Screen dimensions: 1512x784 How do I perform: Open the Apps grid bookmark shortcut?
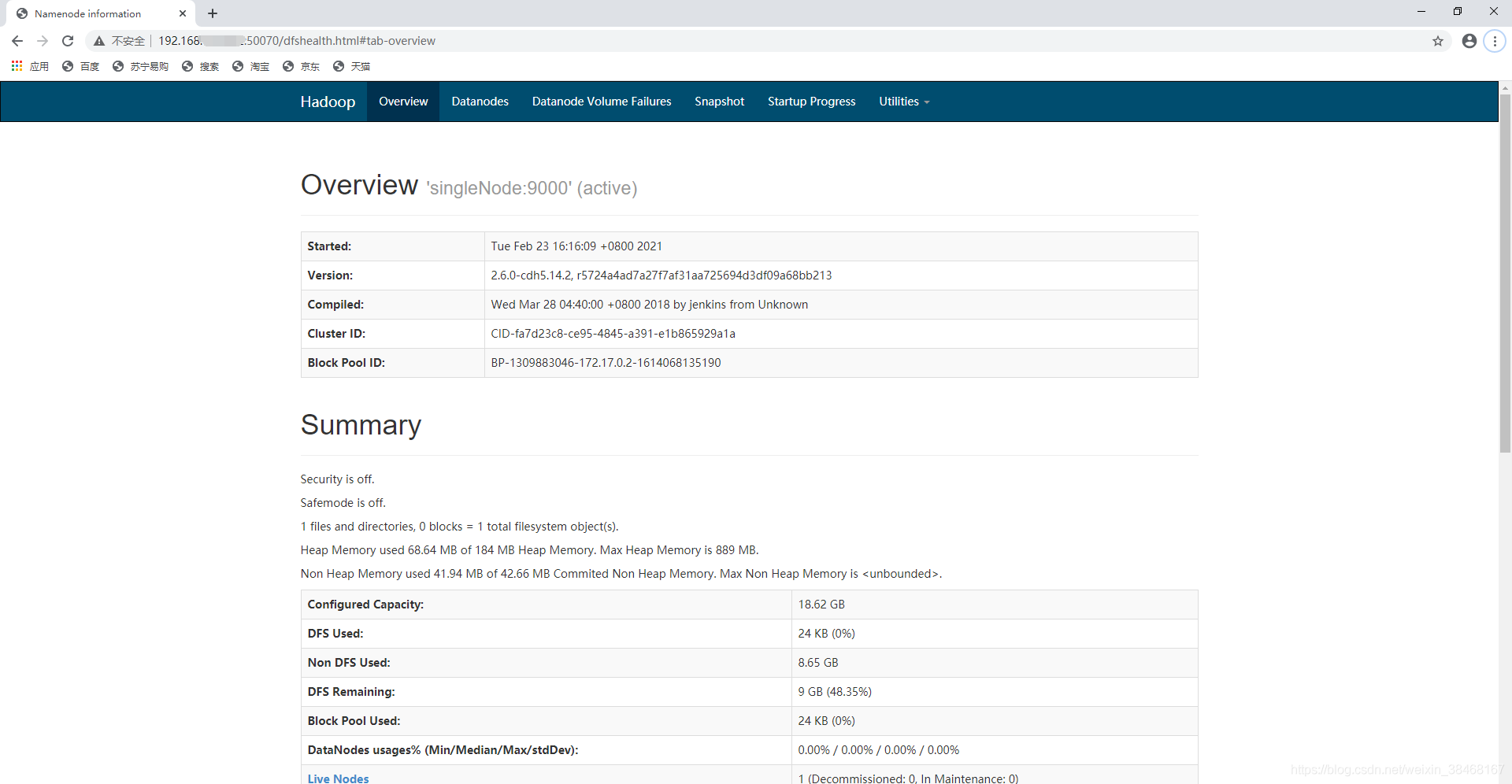17,66
